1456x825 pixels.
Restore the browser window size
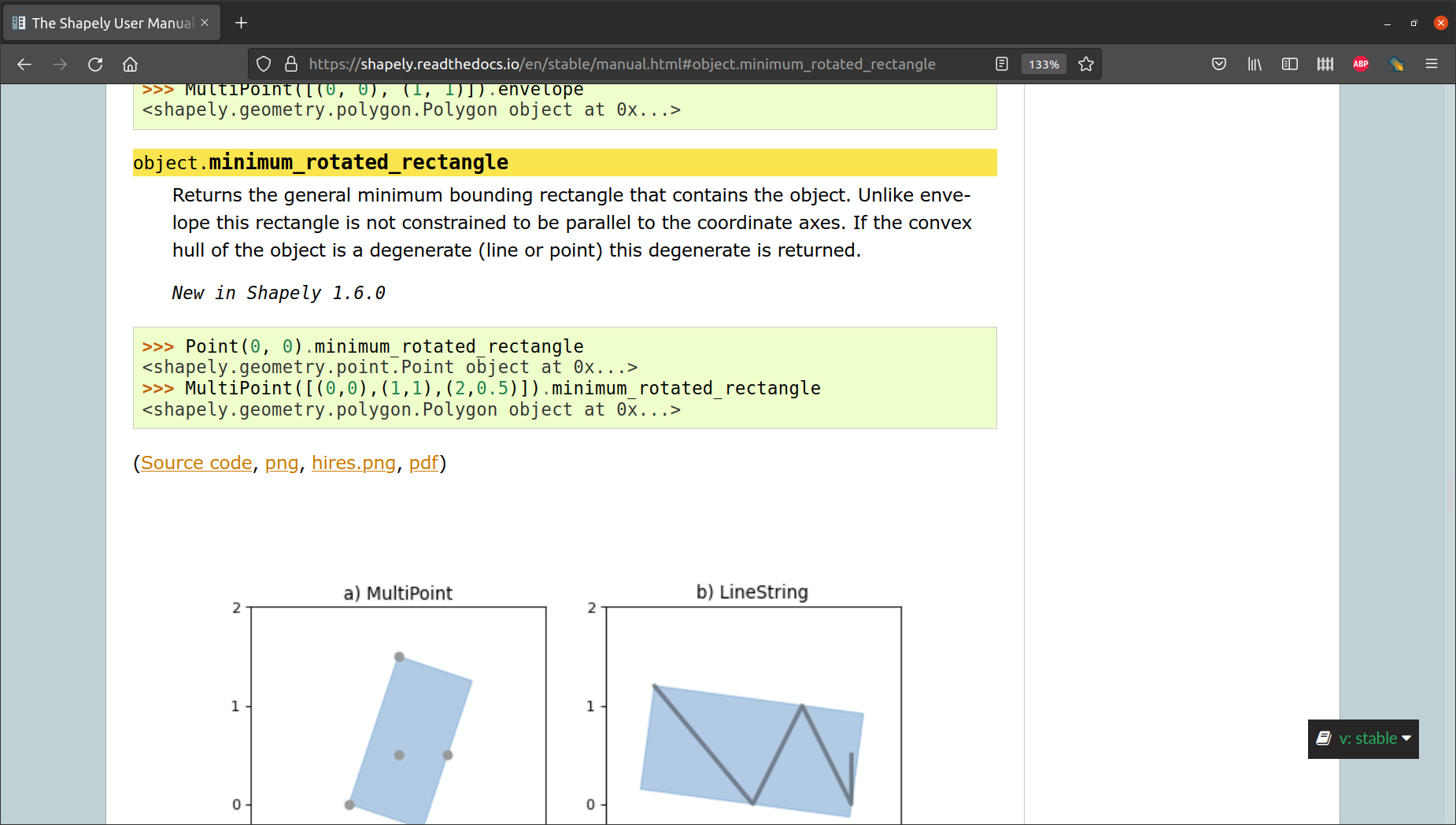(1414, 23)
